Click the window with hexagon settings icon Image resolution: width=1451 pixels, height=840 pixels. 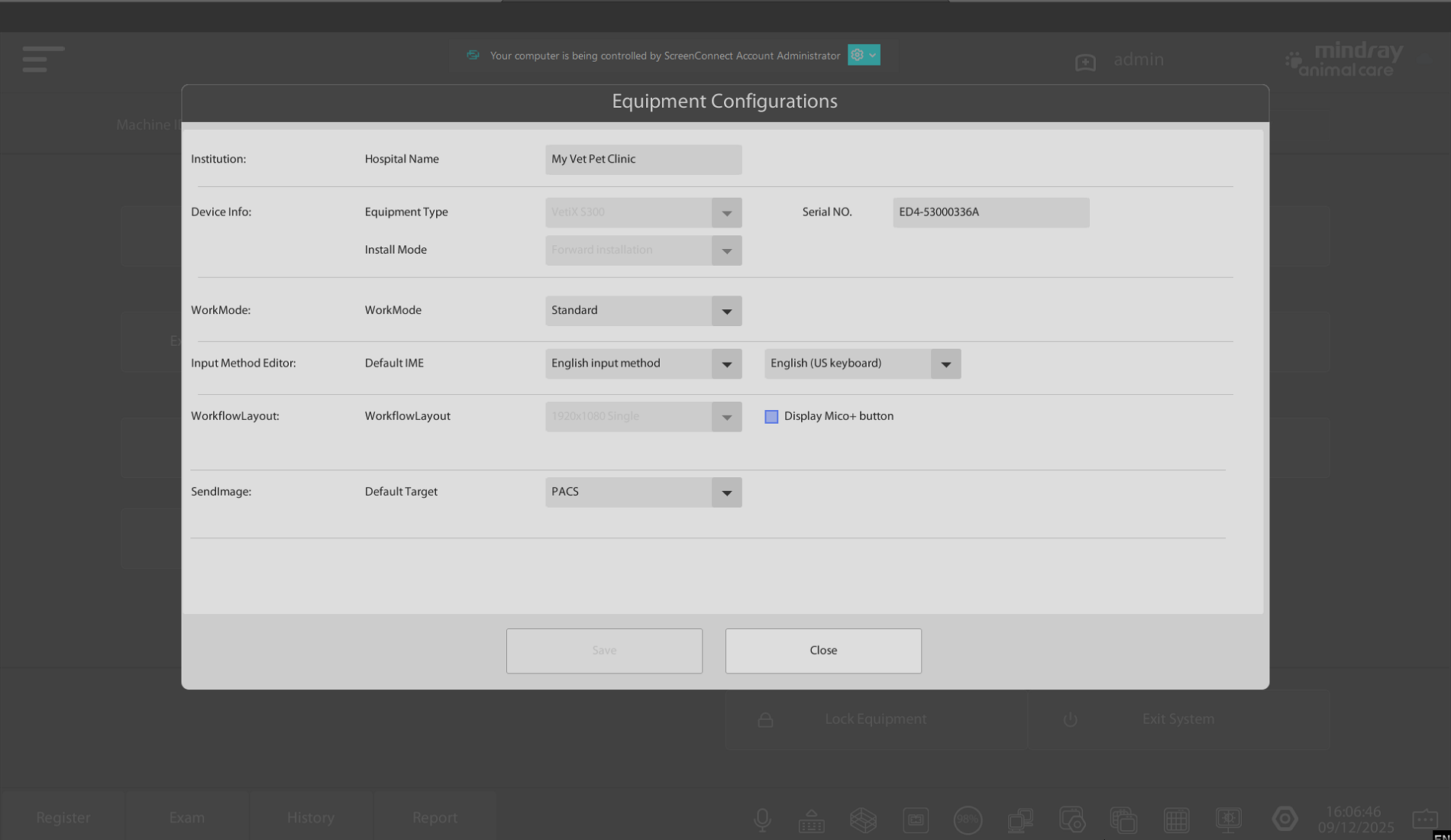click(1072, 820)
